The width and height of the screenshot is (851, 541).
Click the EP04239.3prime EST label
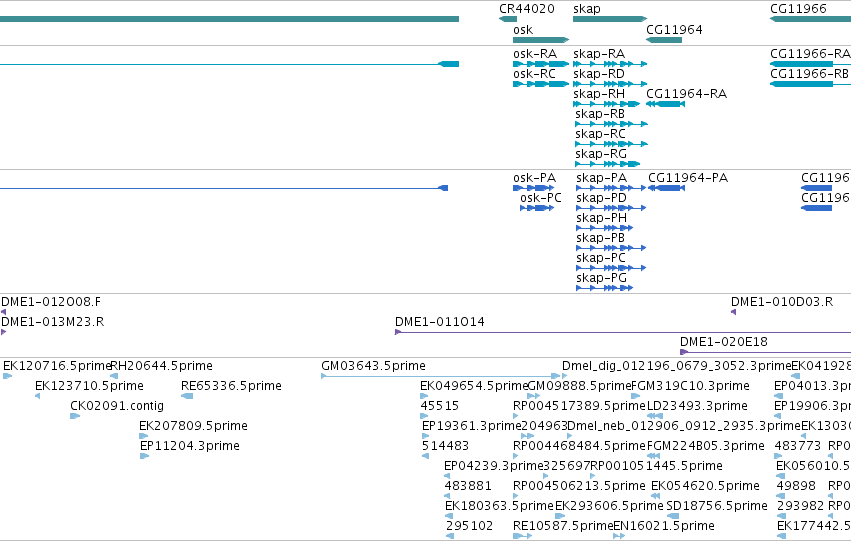[x=493, y=467]
